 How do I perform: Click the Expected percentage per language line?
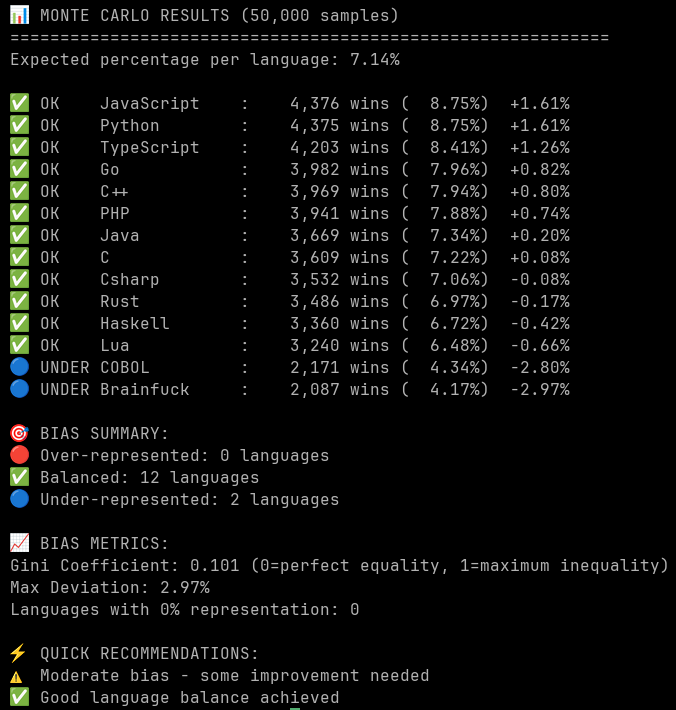[x=205, y=59]
